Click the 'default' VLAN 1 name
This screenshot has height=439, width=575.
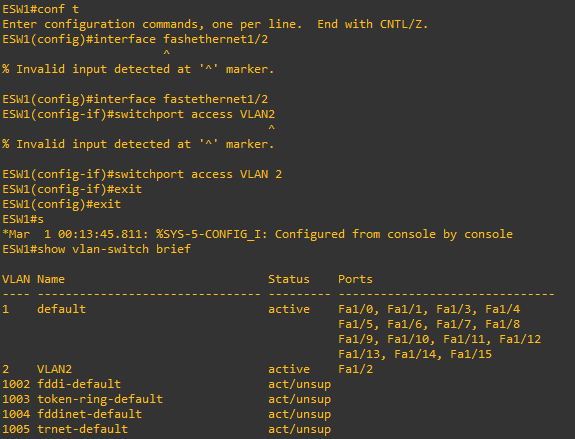point(62,309)
